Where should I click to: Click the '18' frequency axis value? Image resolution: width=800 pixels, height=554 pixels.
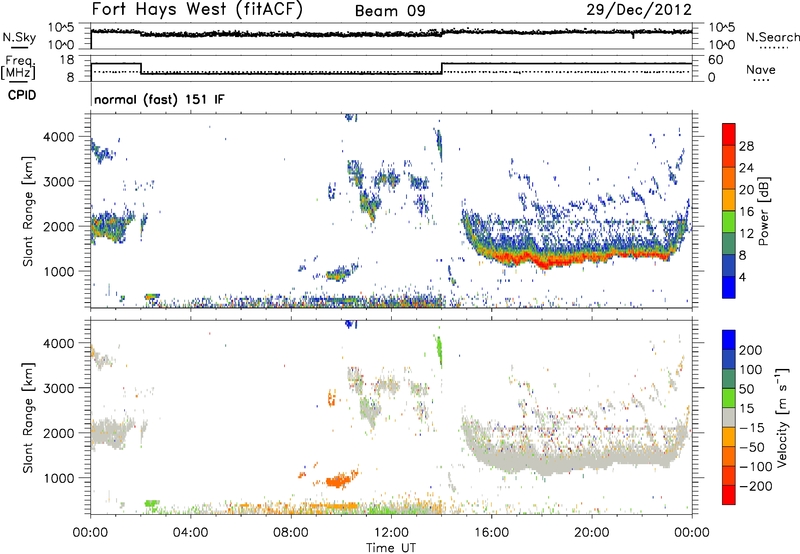click(x=67, y=60)
